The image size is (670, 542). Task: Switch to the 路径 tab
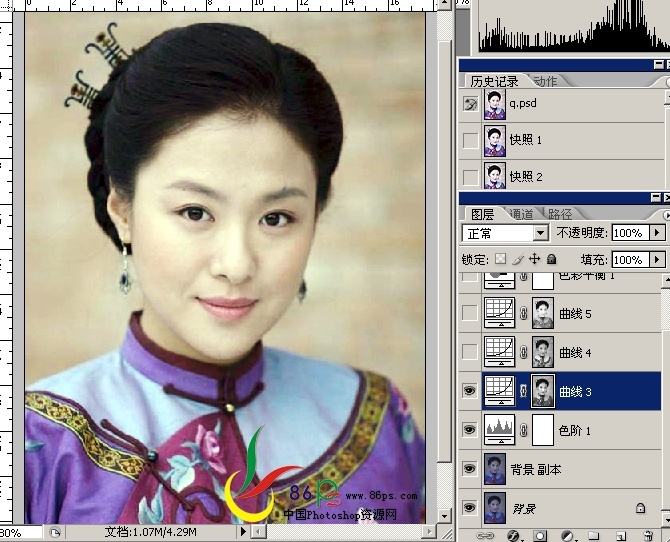560,214
